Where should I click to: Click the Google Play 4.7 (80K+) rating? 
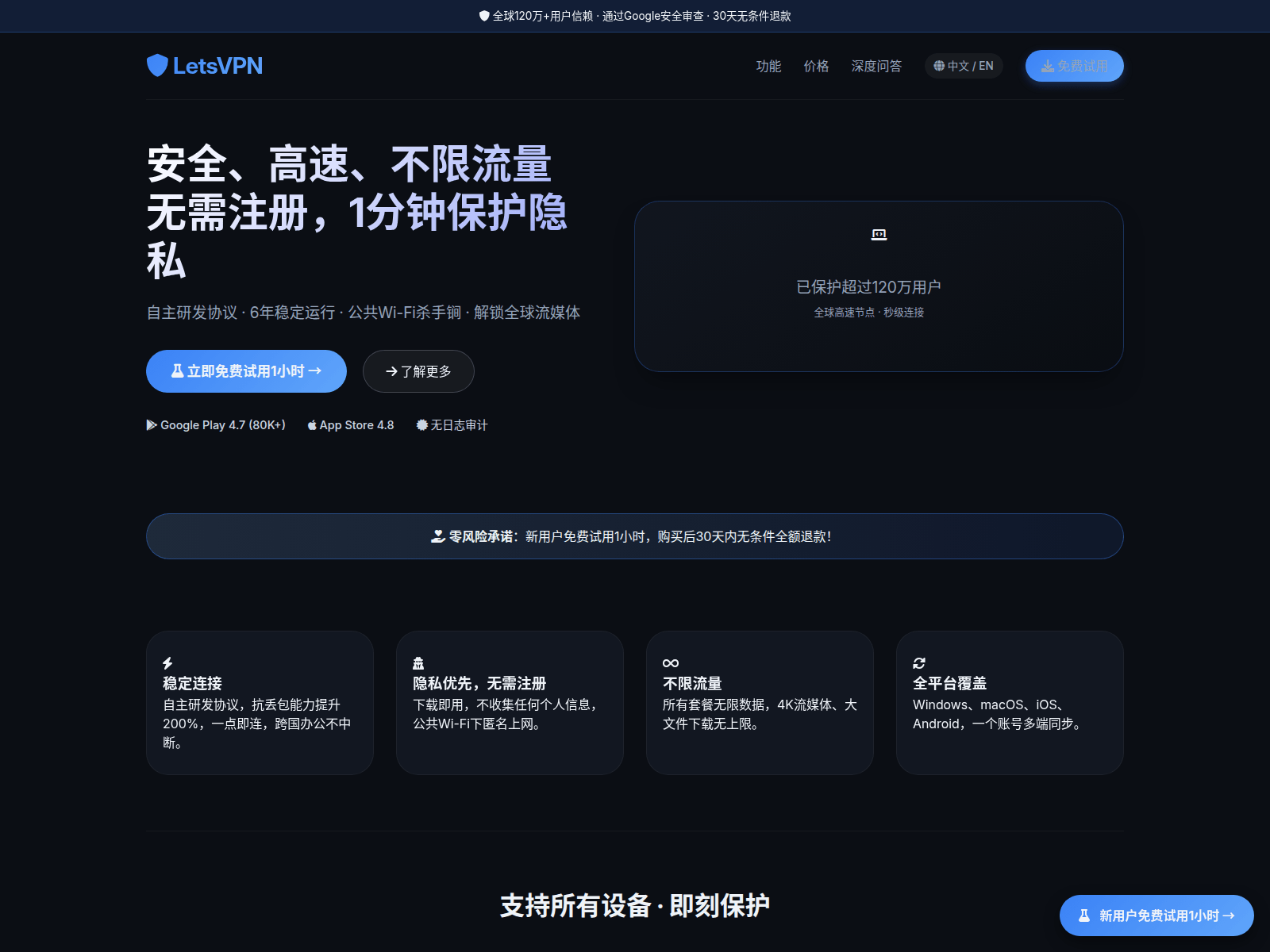click(216, 425)
